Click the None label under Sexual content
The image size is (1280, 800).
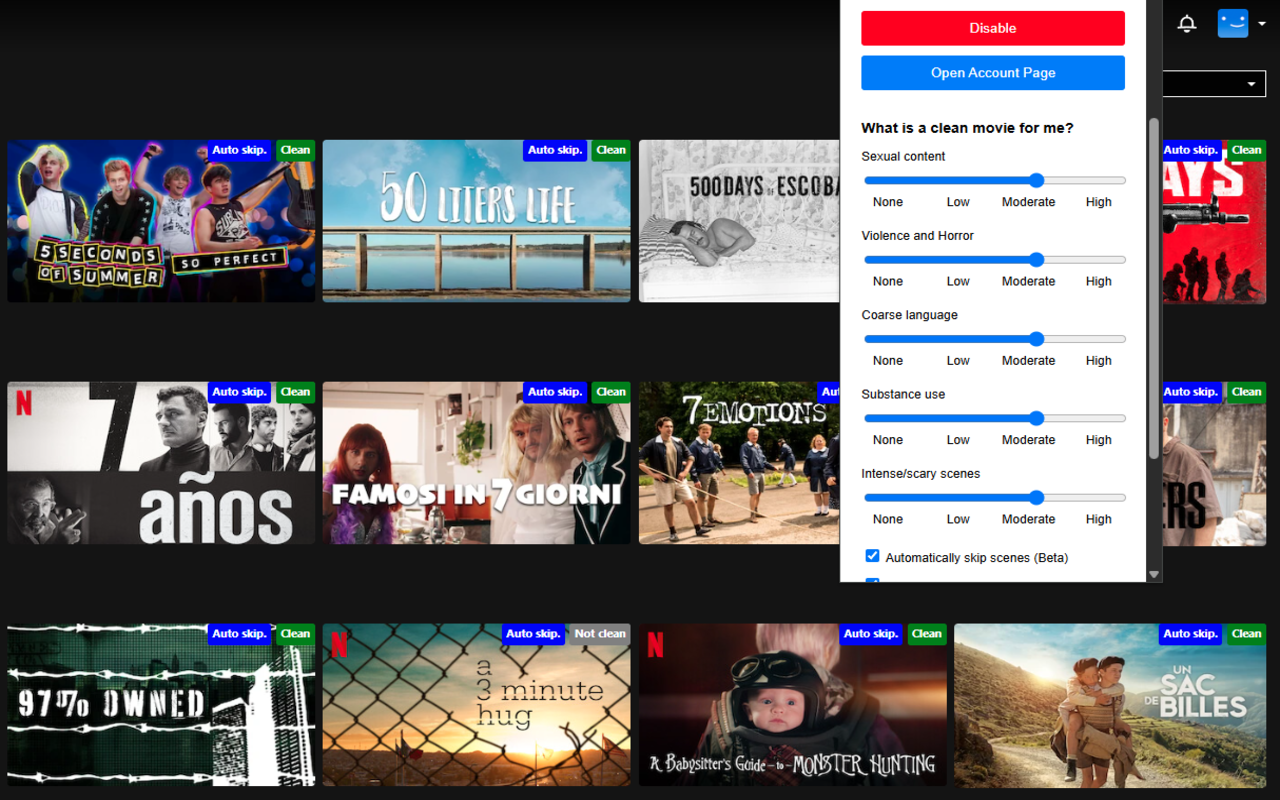click(x=887, y=202)
